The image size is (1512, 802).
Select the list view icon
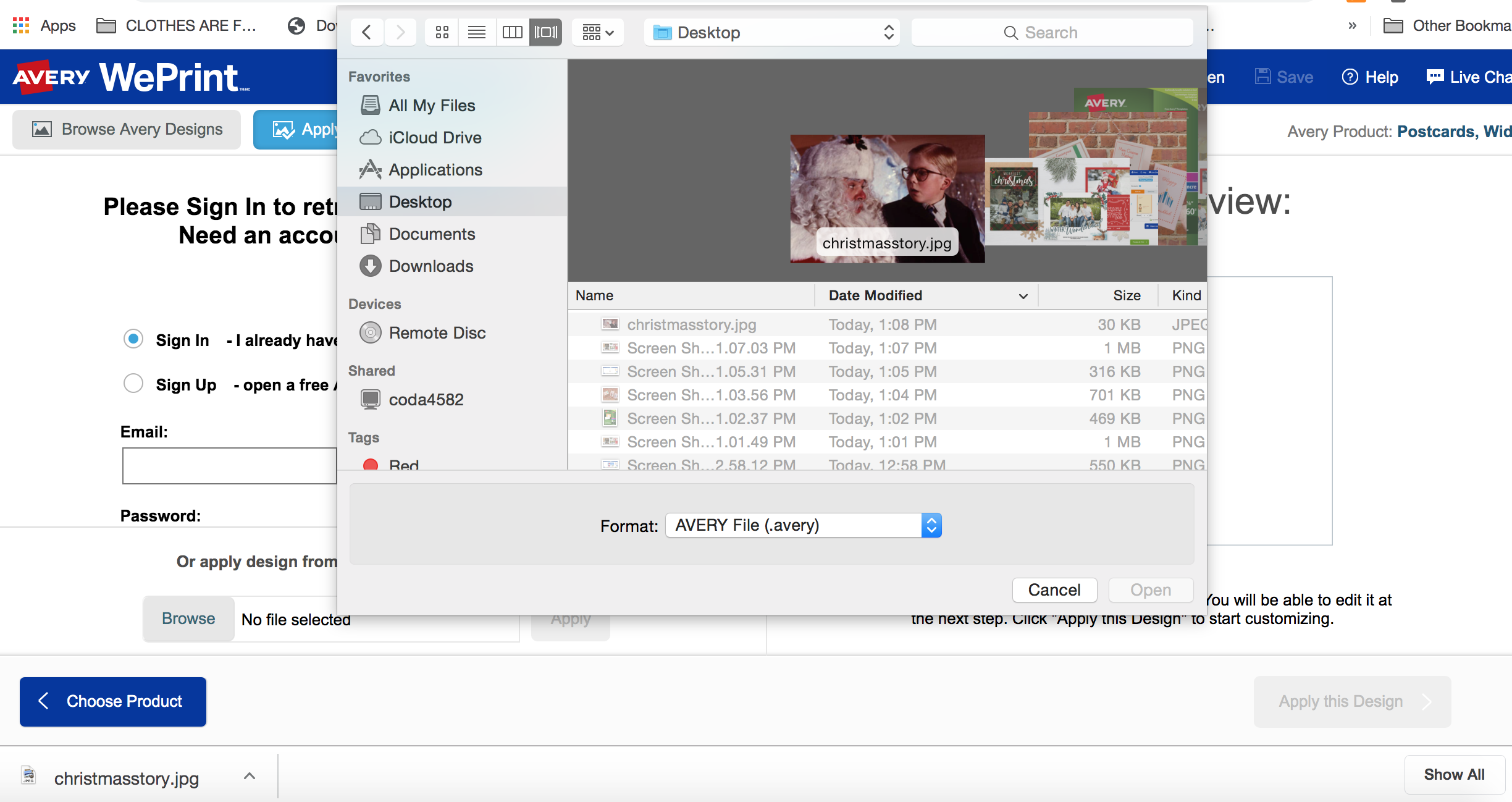click(x=477, y=32)
